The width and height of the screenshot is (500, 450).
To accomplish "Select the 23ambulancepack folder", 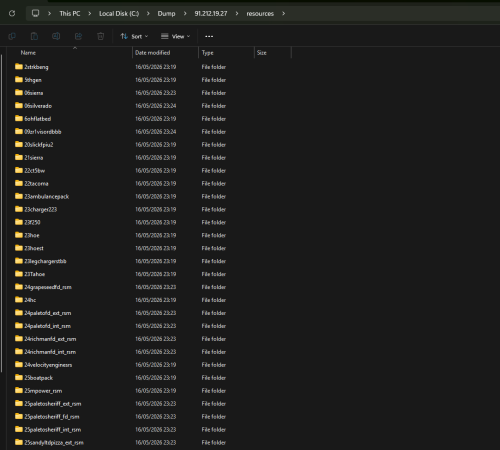I will point(46,196).
